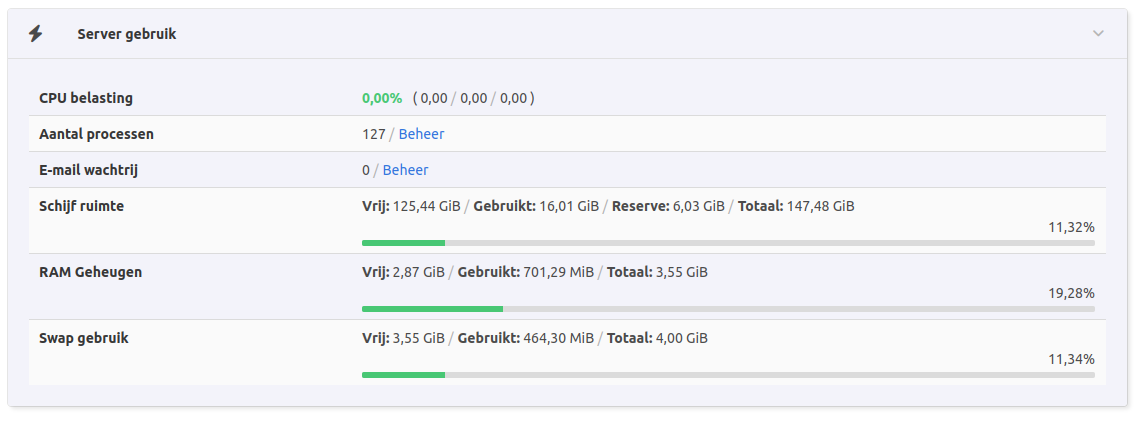Click the disk Totaal 147,48 GiB value
This screenshot has width=1141, height=423.
click(x=818, y=206)
